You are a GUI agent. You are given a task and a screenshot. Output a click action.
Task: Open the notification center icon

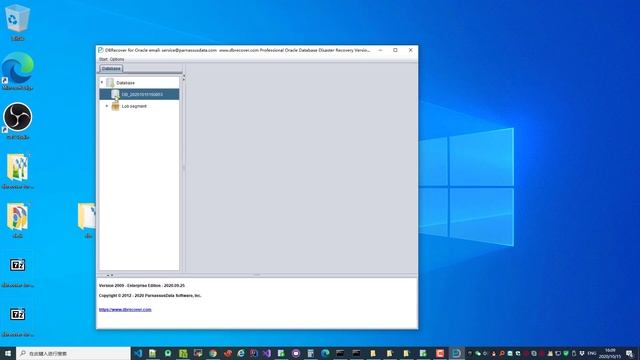pyautogui.click(x=629, y=353)
